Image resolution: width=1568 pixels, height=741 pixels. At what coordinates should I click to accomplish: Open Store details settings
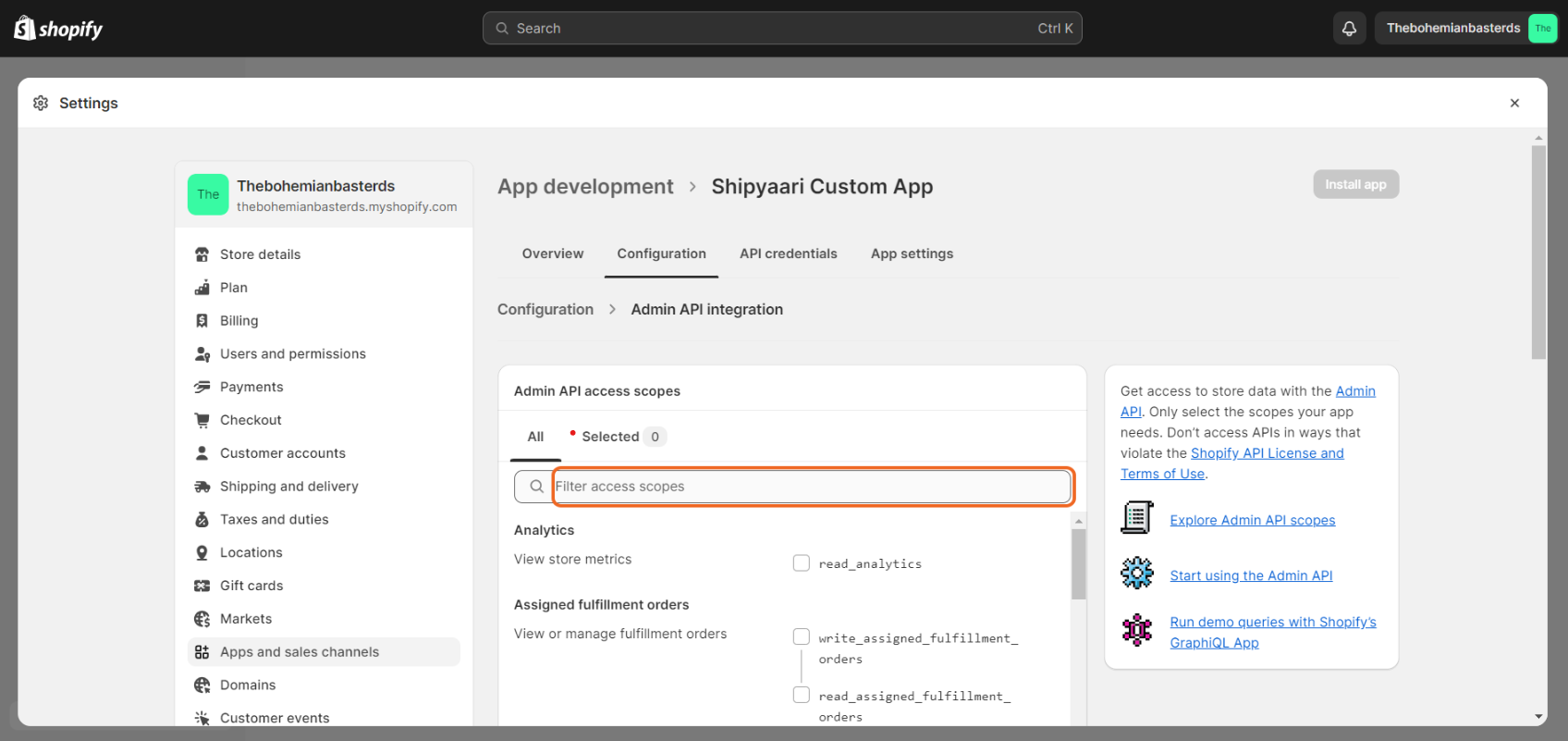324,254
